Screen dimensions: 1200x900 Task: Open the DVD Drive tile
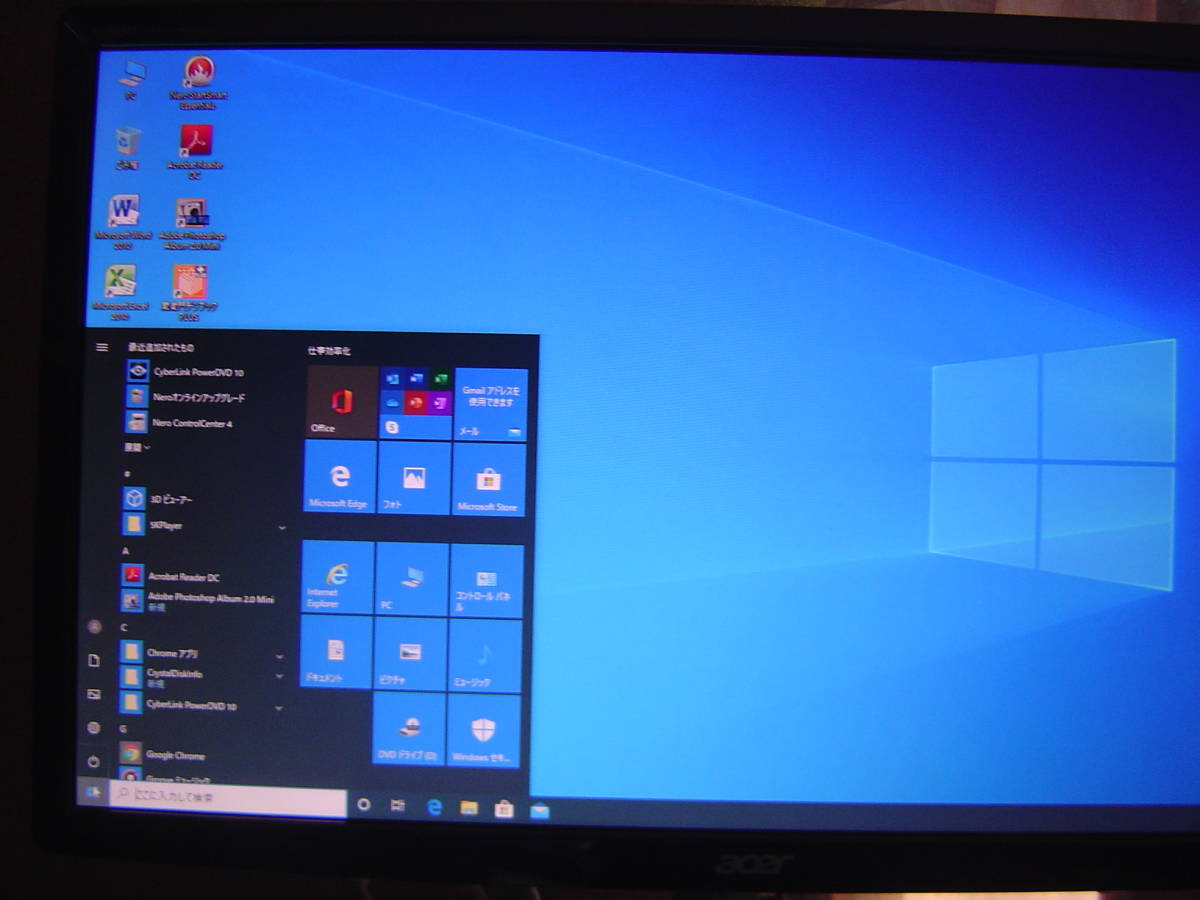tap(408, 729)
